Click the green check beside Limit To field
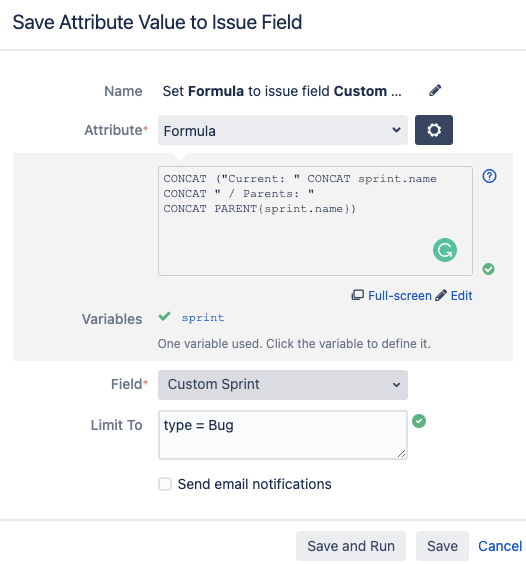Image resolution: width=526 pixels, height=564 pixels. [x=419, y=421]
